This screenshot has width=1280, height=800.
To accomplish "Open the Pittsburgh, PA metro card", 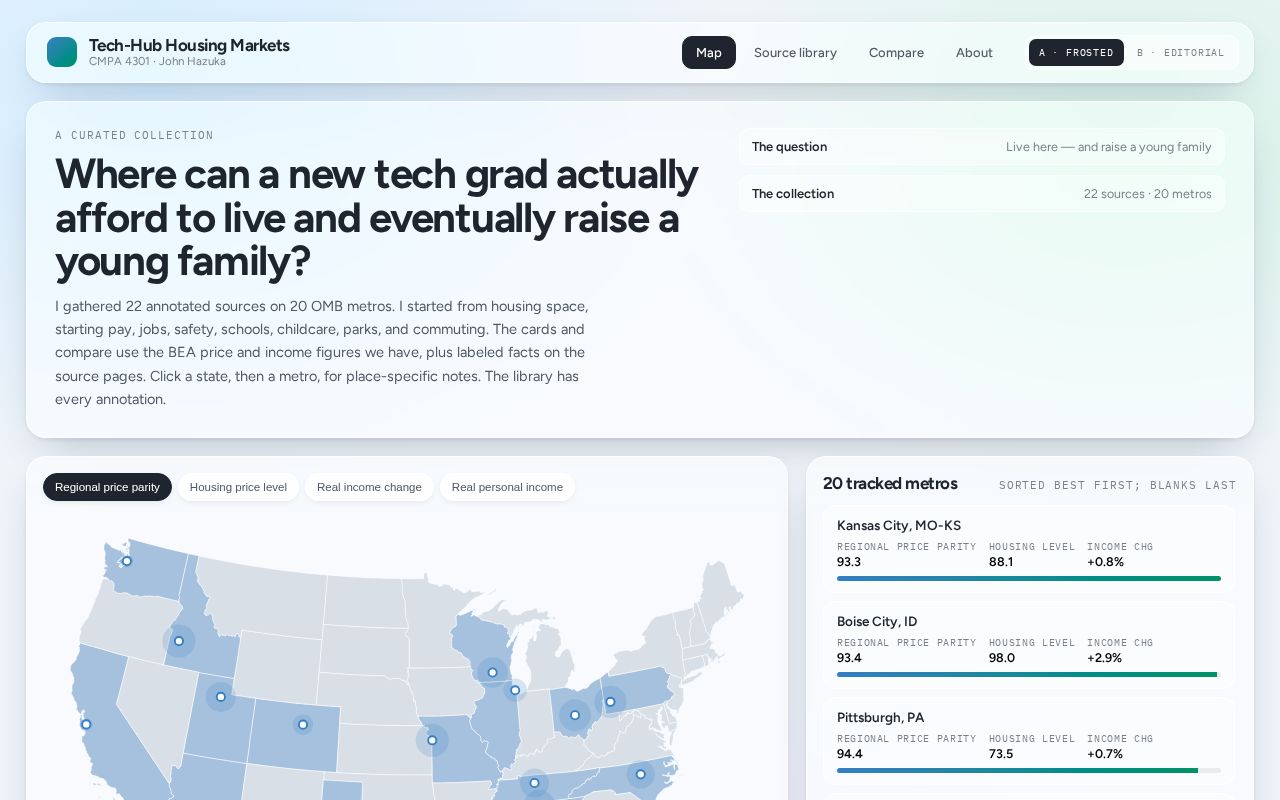I will pos(1029,741).
